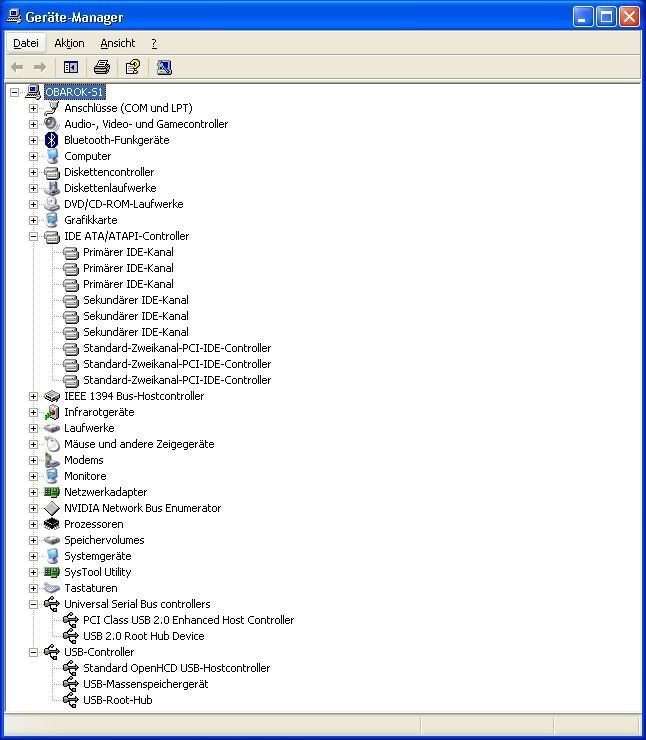Collapse the IDE ATA/ATAPI-Controller node
This screenshot has width=646, height=740.
33,236
